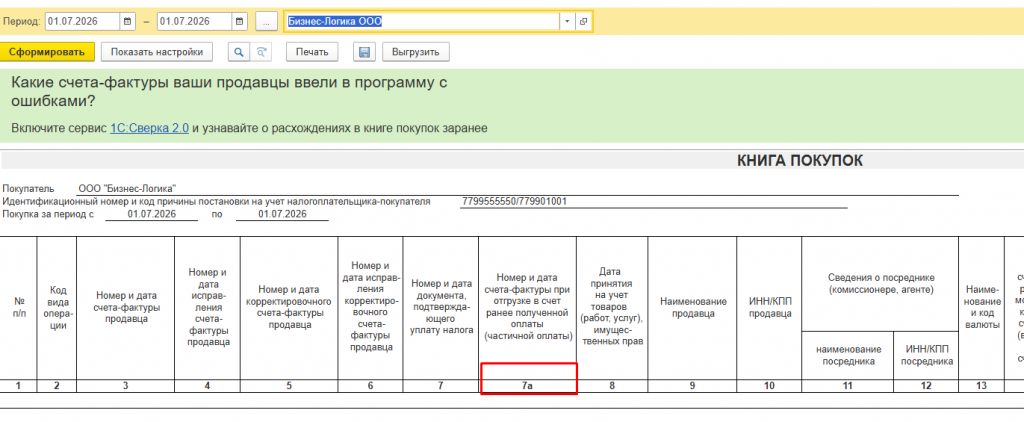Screen dimensions: 1024x422
Task: Edit the period end date field
Action: [x=195, y=22]
